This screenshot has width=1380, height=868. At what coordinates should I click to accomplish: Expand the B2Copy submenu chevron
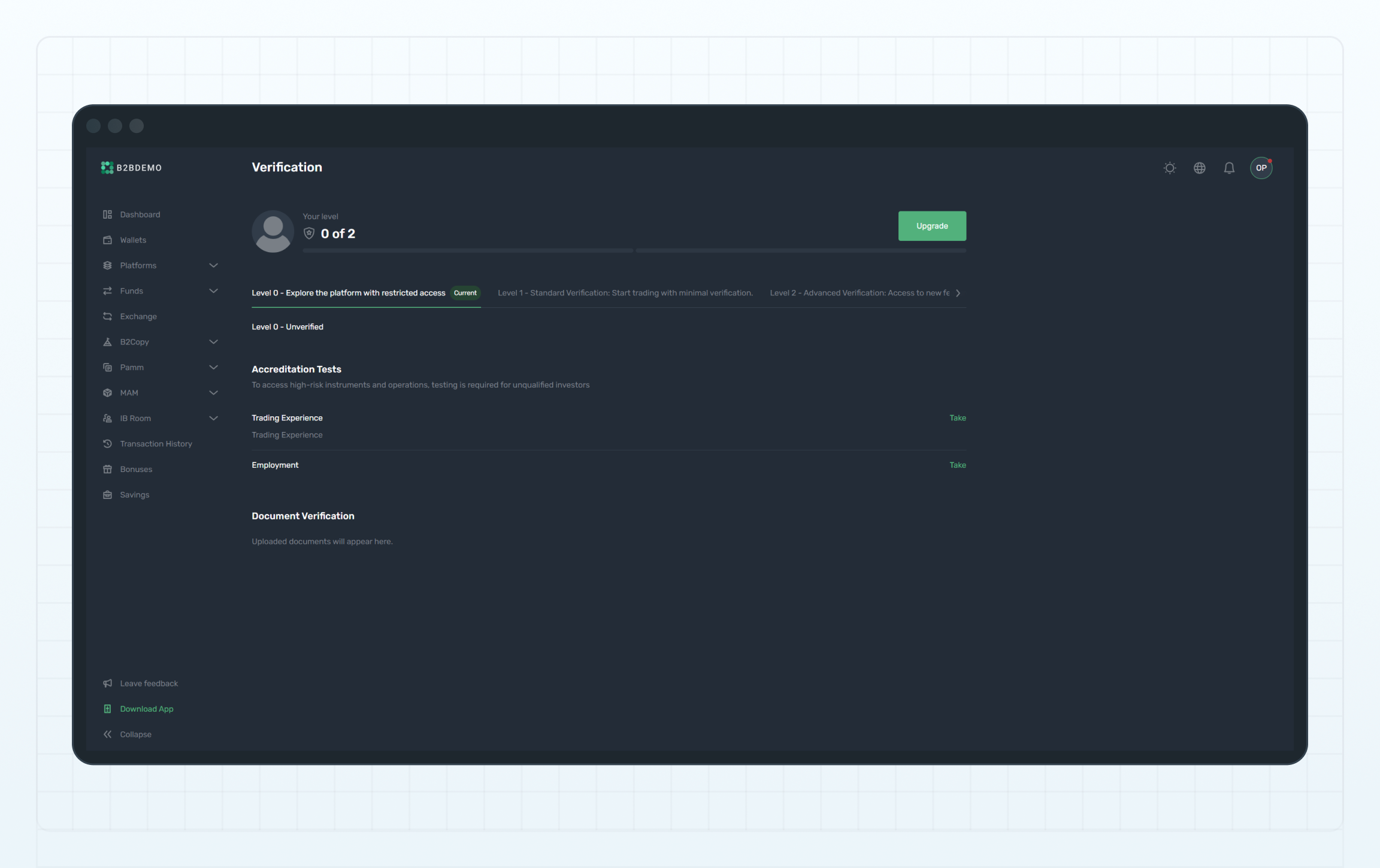pyautogui.click(x=213, y=342)
